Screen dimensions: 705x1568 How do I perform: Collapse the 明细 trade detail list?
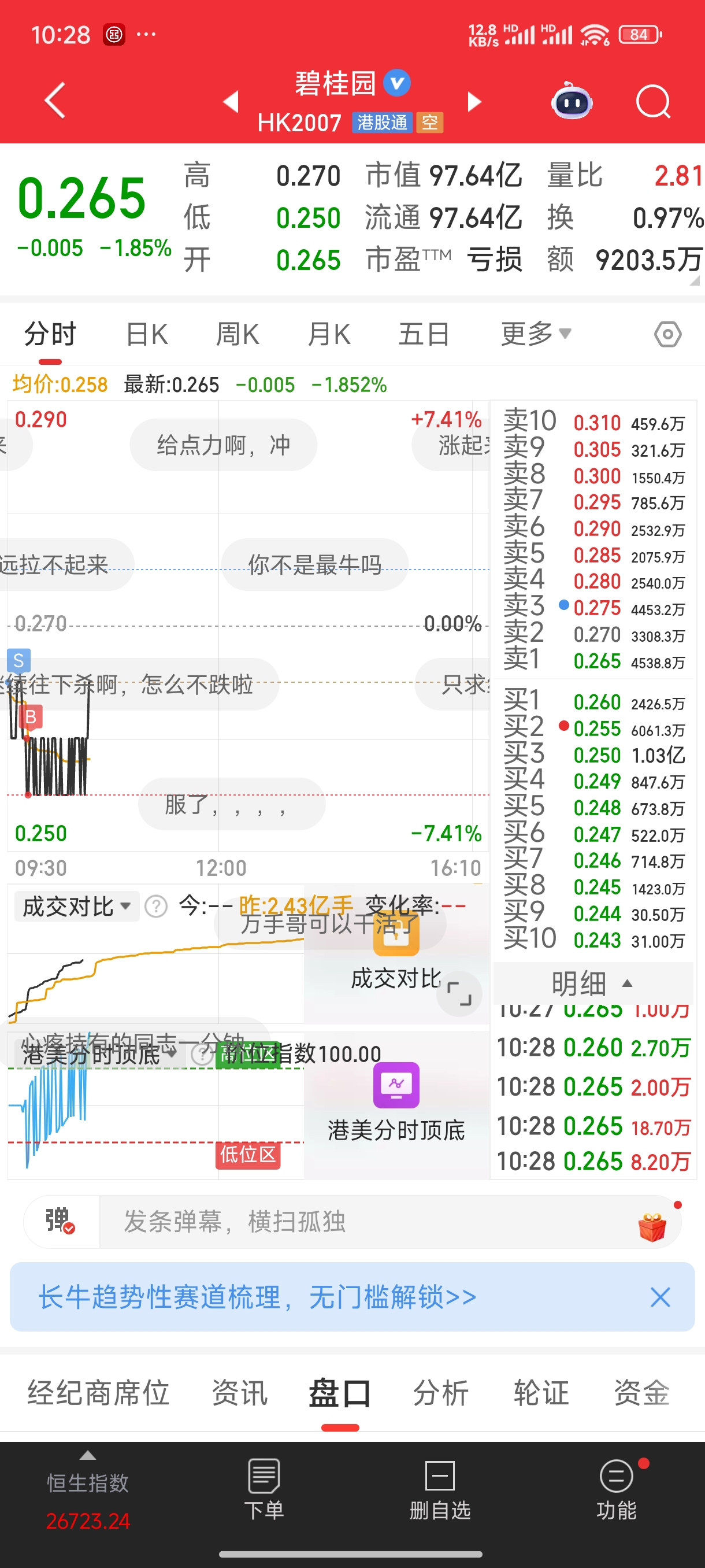pyautogui.click(x=592, y=983)
